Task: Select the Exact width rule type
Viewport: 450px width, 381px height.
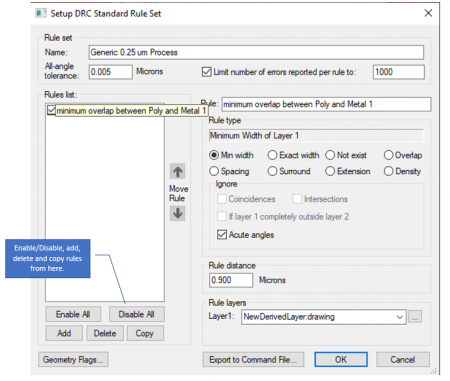Action: point(272,155)
